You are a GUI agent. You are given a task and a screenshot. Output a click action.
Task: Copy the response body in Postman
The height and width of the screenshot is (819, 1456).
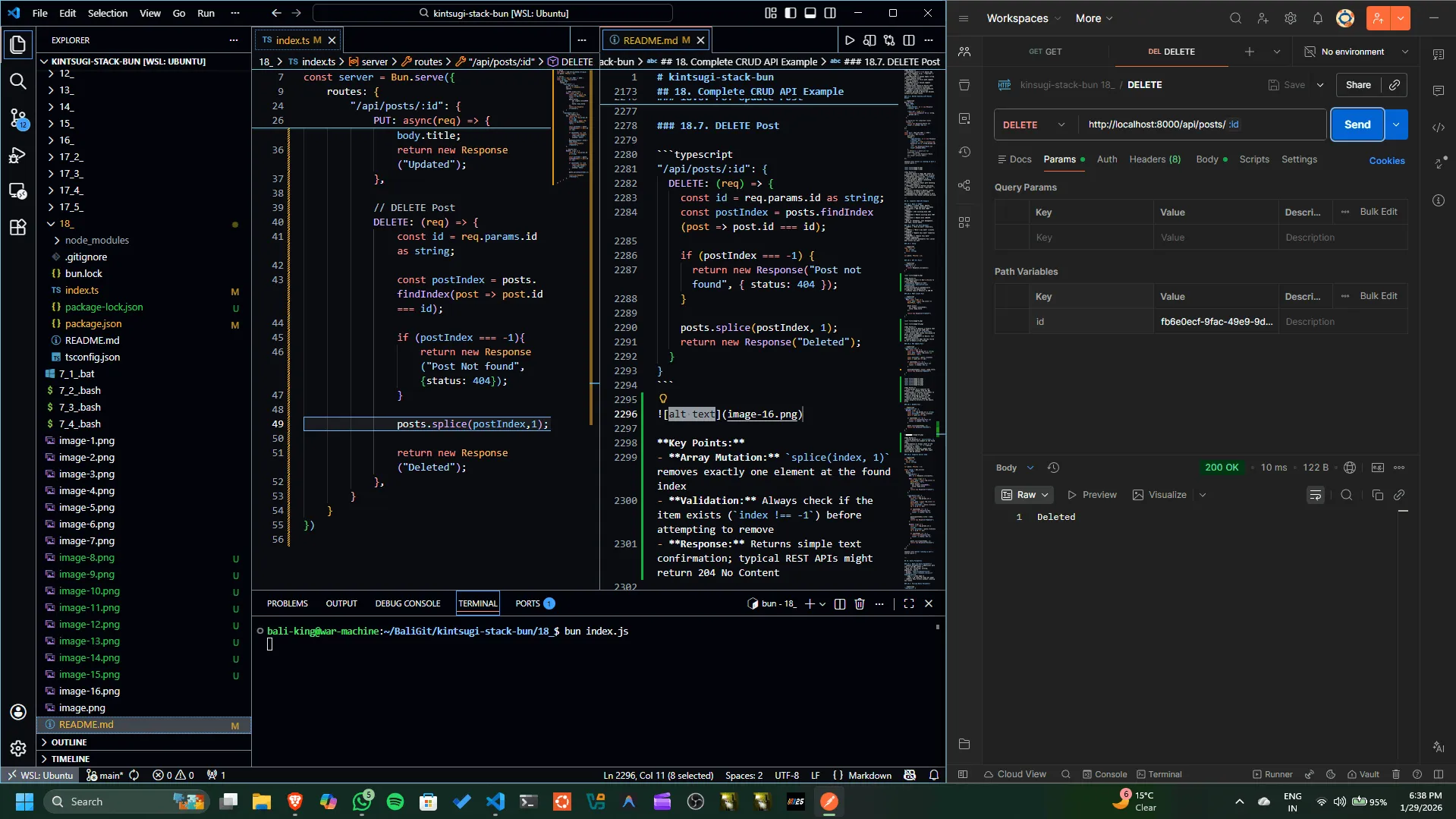point(1377,495)
